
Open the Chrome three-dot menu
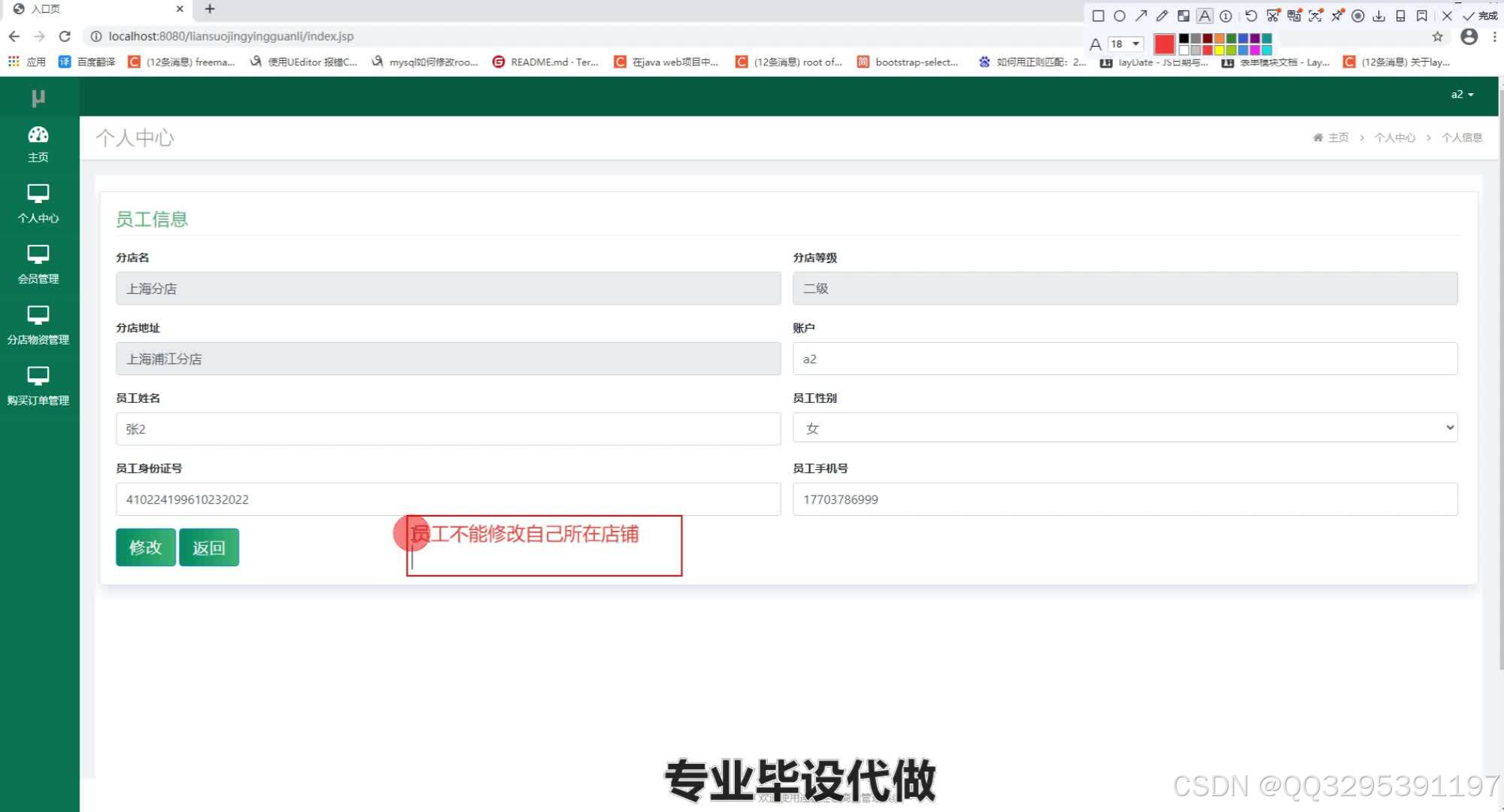1495,36
